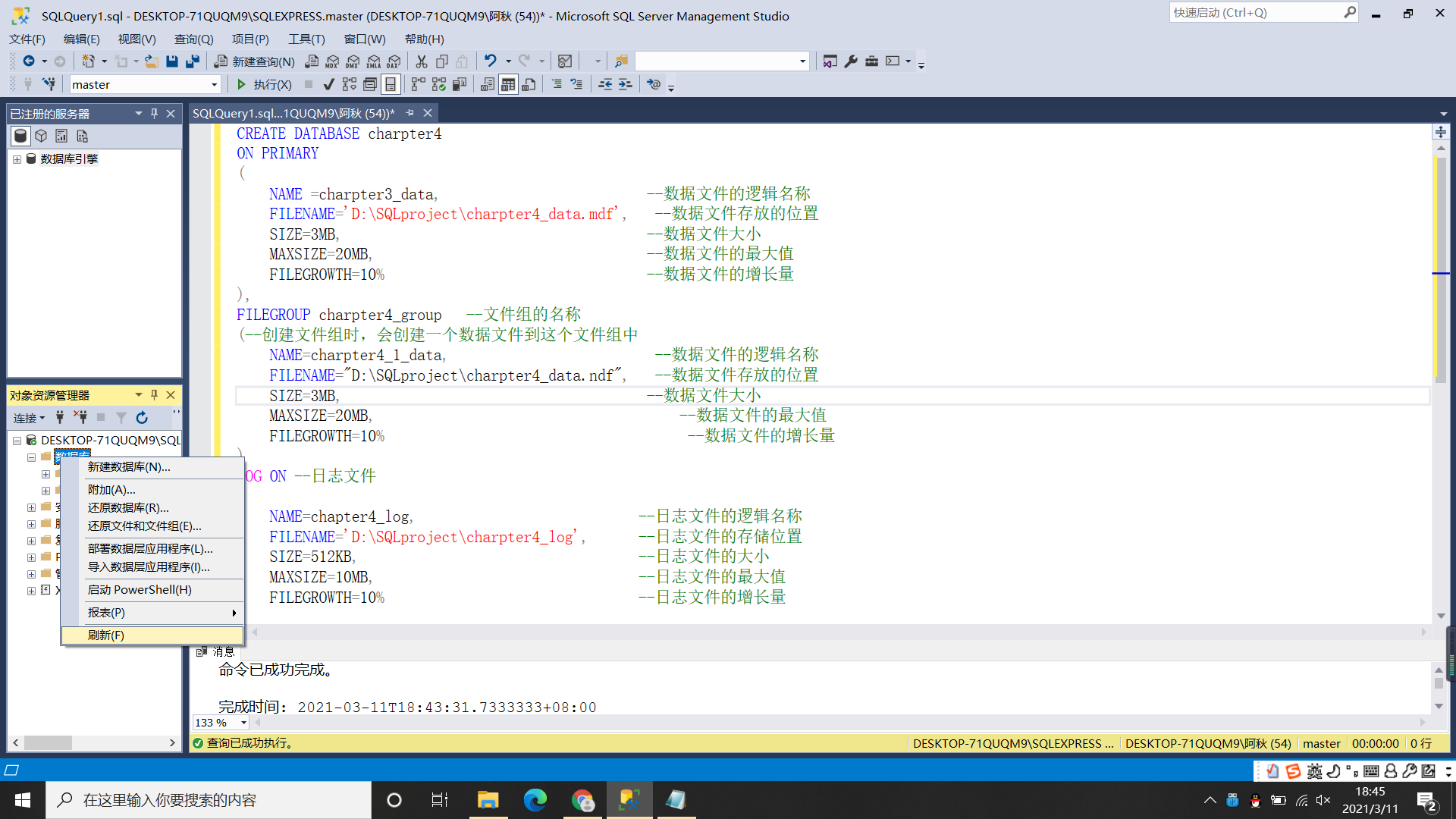Click the parse query checkmark icon
This screenshot has height=819, width=1456.
(328, 84)
